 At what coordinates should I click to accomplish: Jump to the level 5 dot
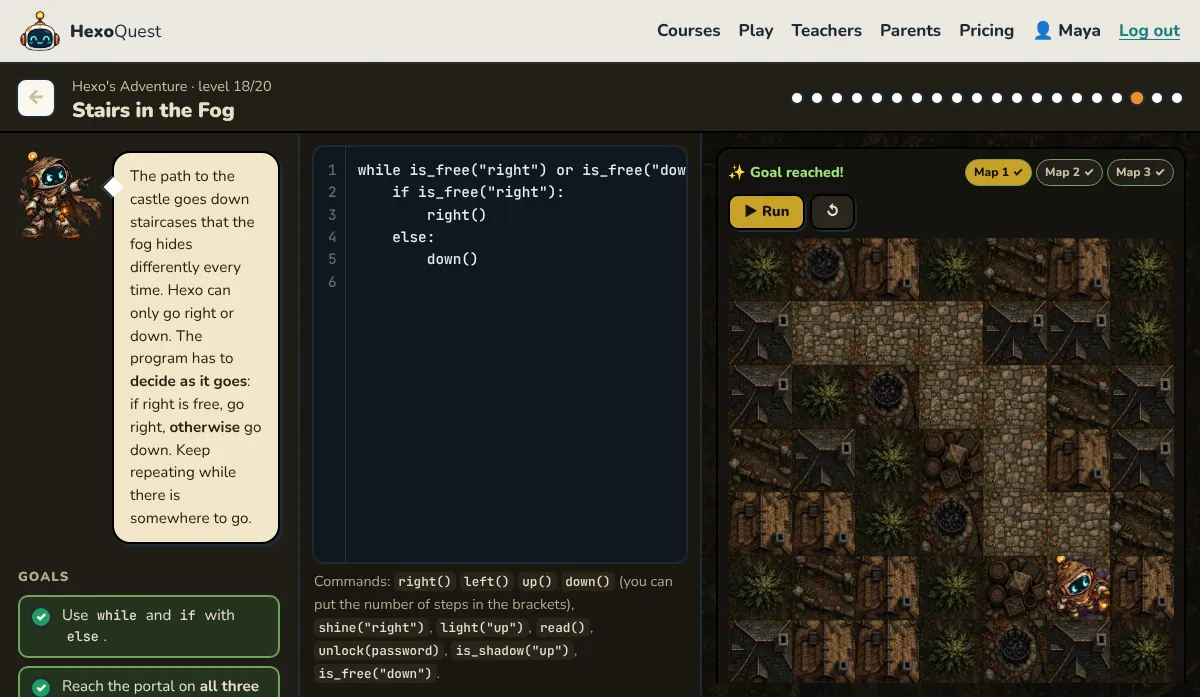(x=877, y=98)
